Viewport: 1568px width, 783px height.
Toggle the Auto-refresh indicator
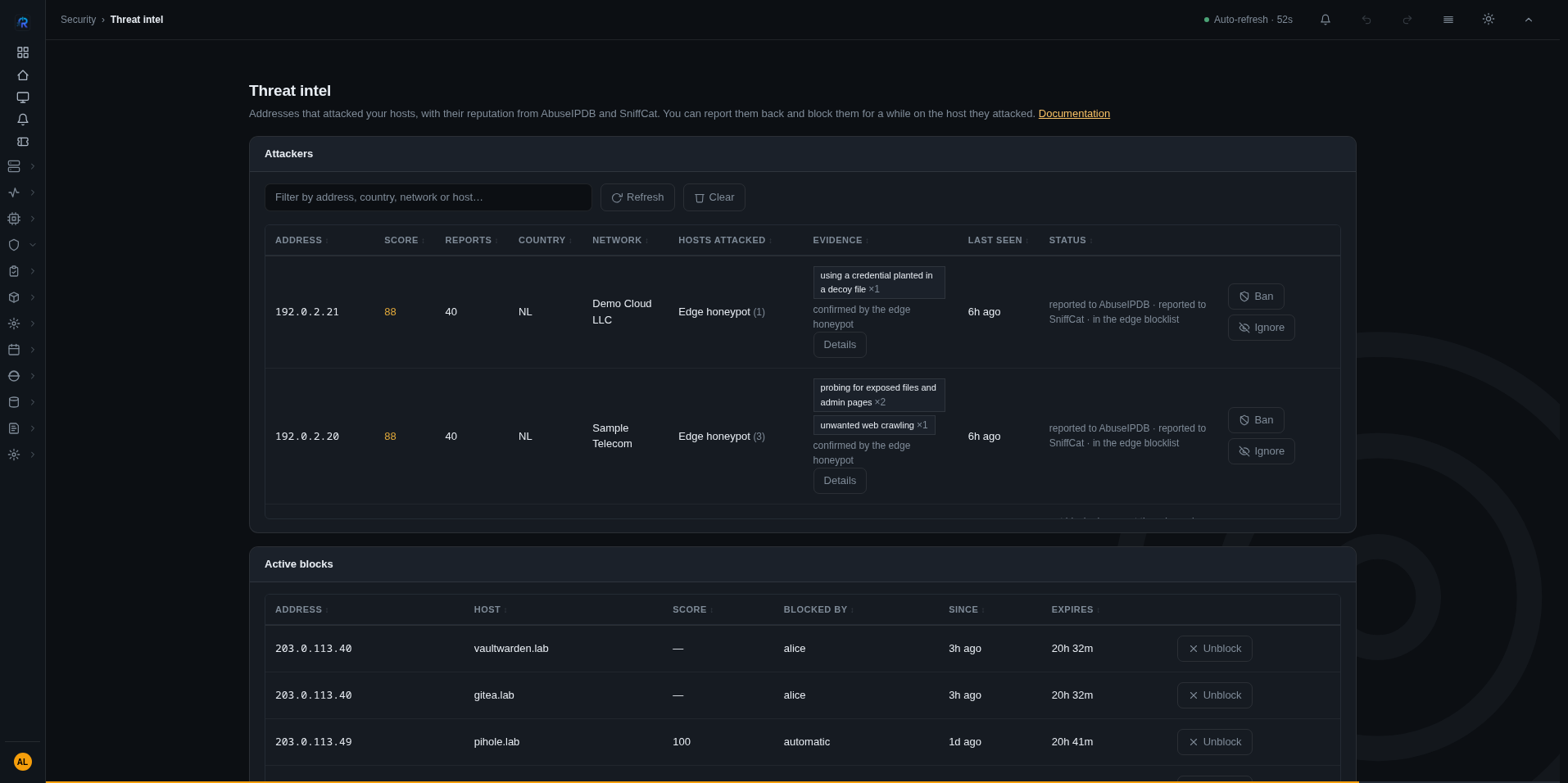click(1249, 20)
